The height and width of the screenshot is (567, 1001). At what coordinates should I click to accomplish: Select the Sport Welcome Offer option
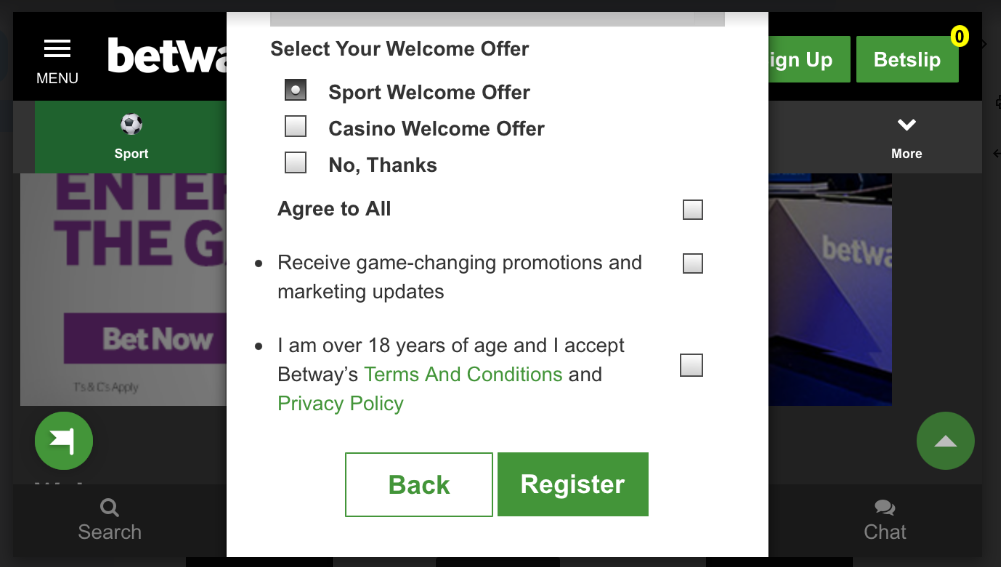[x=296, y=91]
